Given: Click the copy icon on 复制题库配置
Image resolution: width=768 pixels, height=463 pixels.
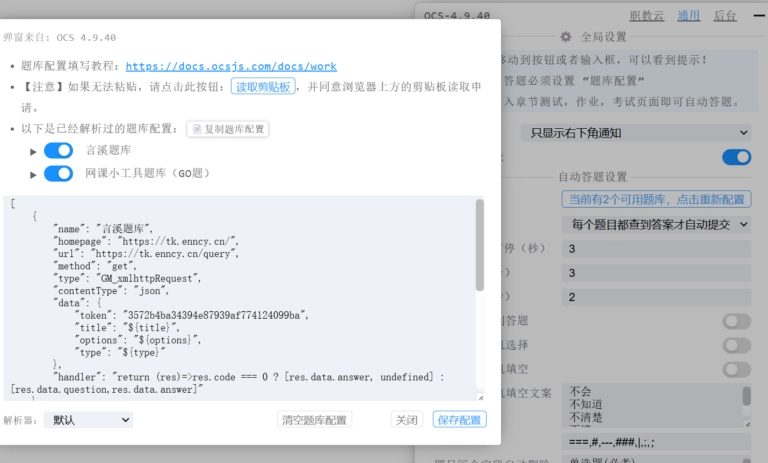Looking at the screenshot, I should [196, 130].
